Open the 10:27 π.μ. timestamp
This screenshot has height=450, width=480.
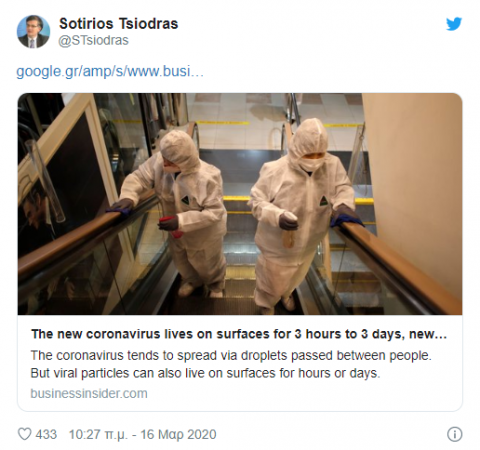click(x=98, y=435)
